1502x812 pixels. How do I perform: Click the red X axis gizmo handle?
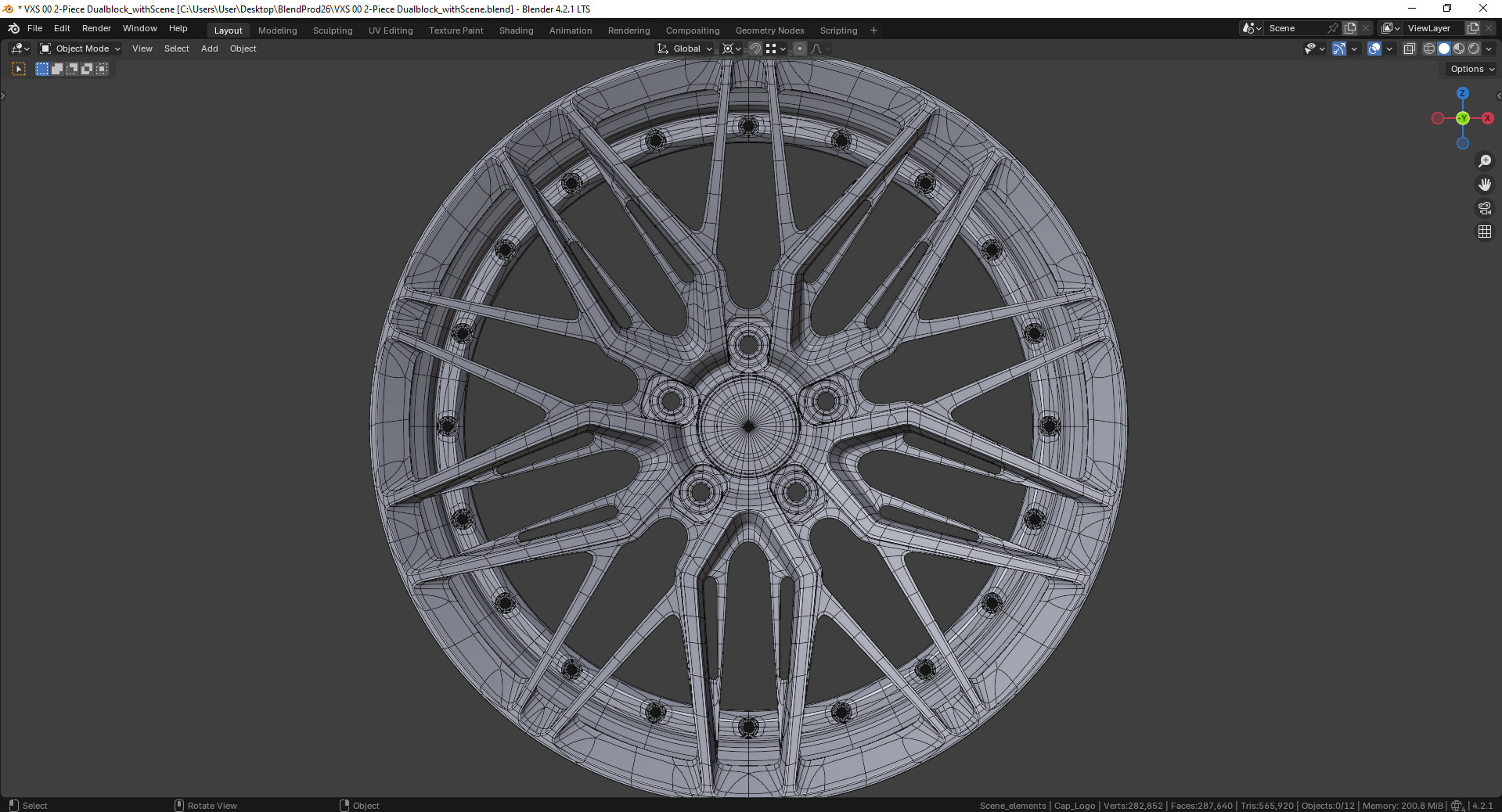pyautogui.click(x=1487, y=118)
